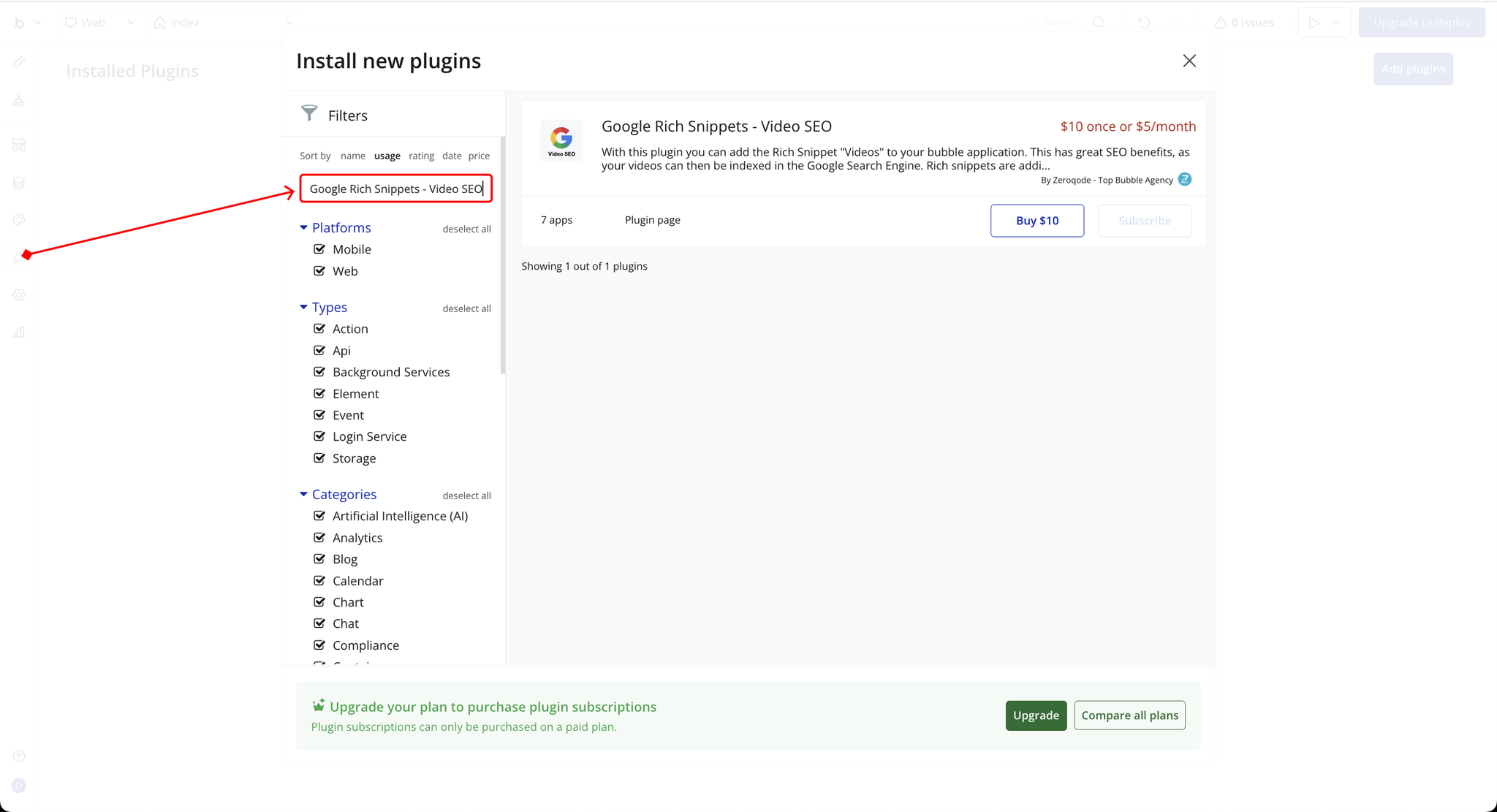Screen dimensions: 1497x812
Task: Open the Plugin page link
Action: (x=652, y=220)
